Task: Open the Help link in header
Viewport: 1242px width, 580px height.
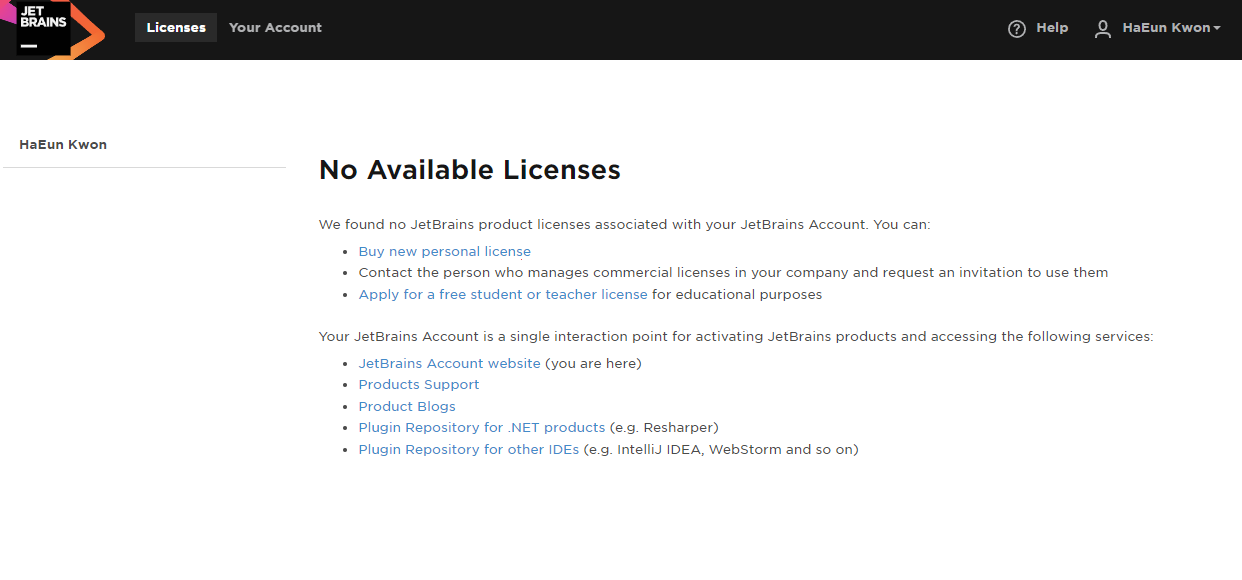Action: 1052,28
